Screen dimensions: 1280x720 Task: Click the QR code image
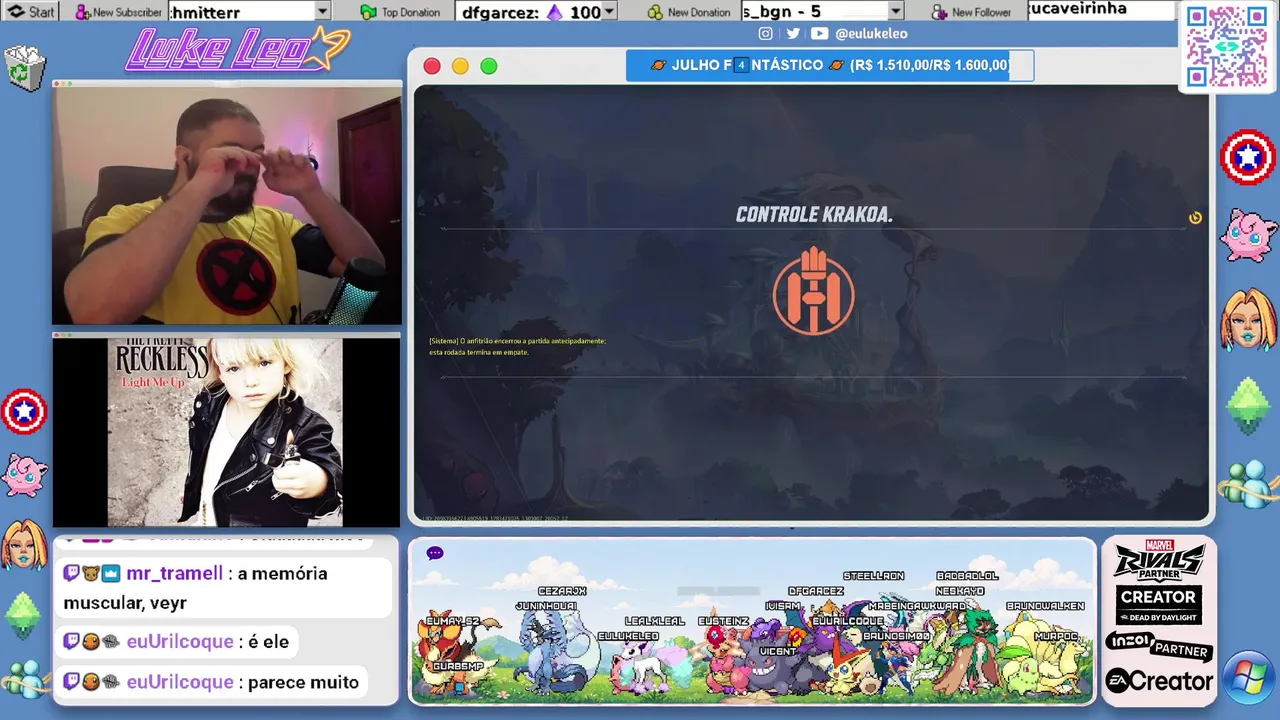coord(1227,46)
